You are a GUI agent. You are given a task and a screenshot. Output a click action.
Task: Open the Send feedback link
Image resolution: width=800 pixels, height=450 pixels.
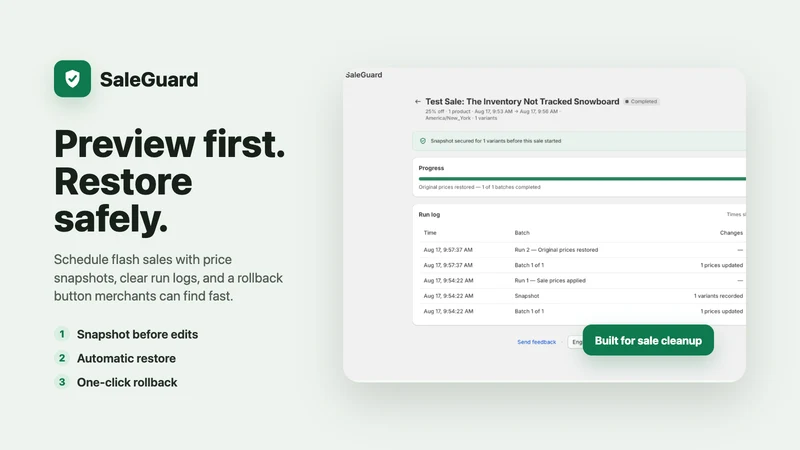click(536, 342)
